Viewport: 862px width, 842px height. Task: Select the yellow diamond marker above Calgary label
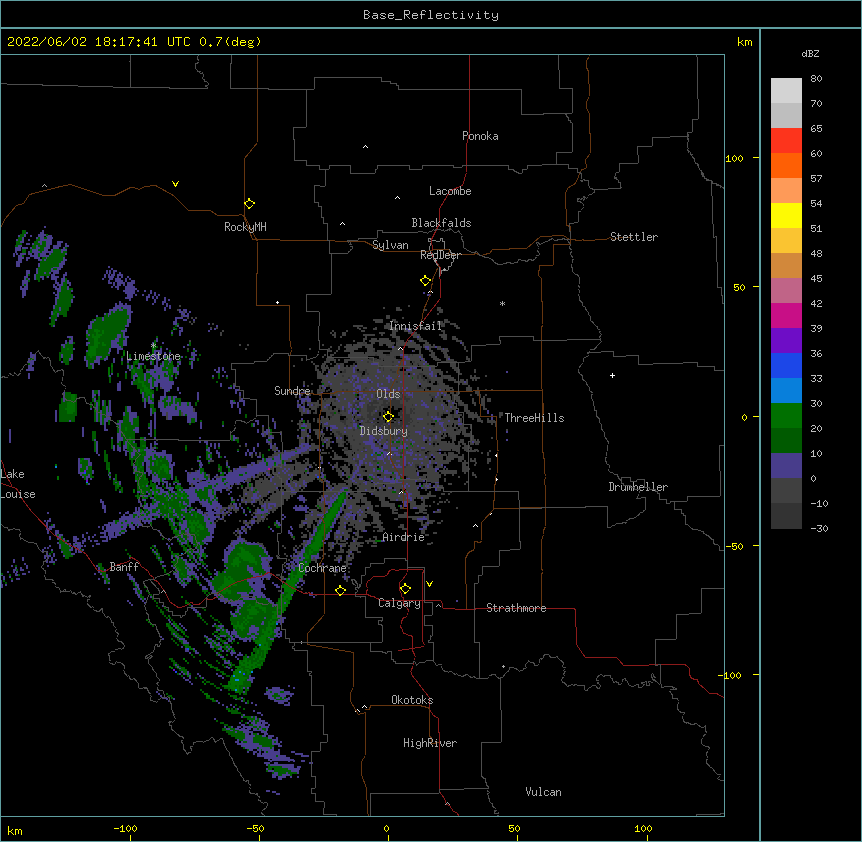click(405, 589)
